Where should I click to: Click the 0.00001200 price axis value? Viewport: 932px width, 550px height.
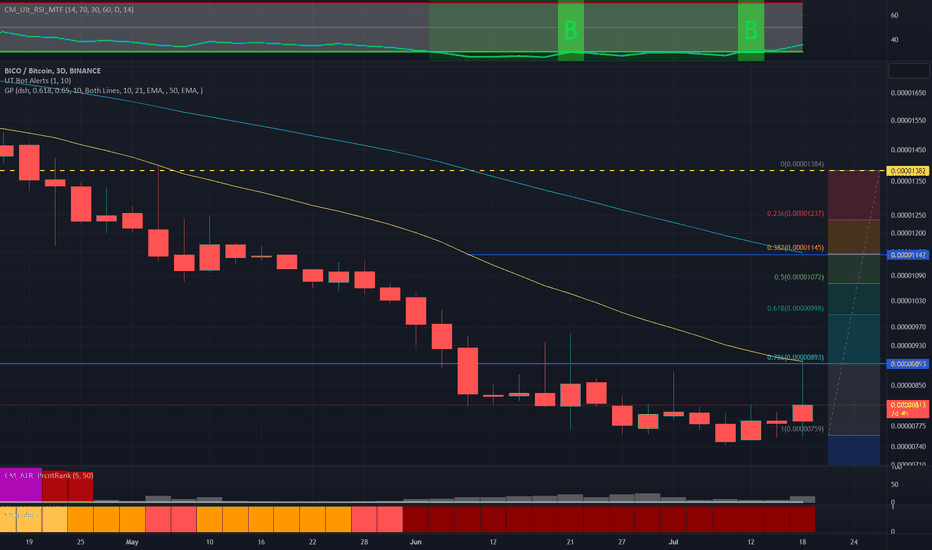[x=908, y=233]
